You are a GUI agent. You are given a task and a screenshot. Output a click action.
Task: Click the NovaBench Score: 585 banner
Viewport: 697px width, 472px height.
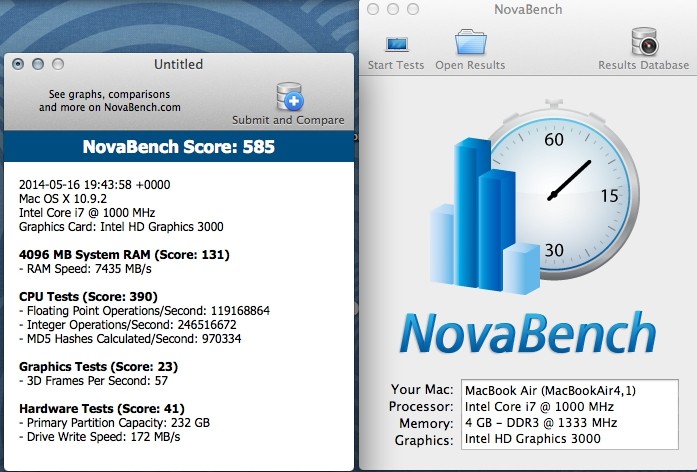pyautogui.click(x=178, y=147)
